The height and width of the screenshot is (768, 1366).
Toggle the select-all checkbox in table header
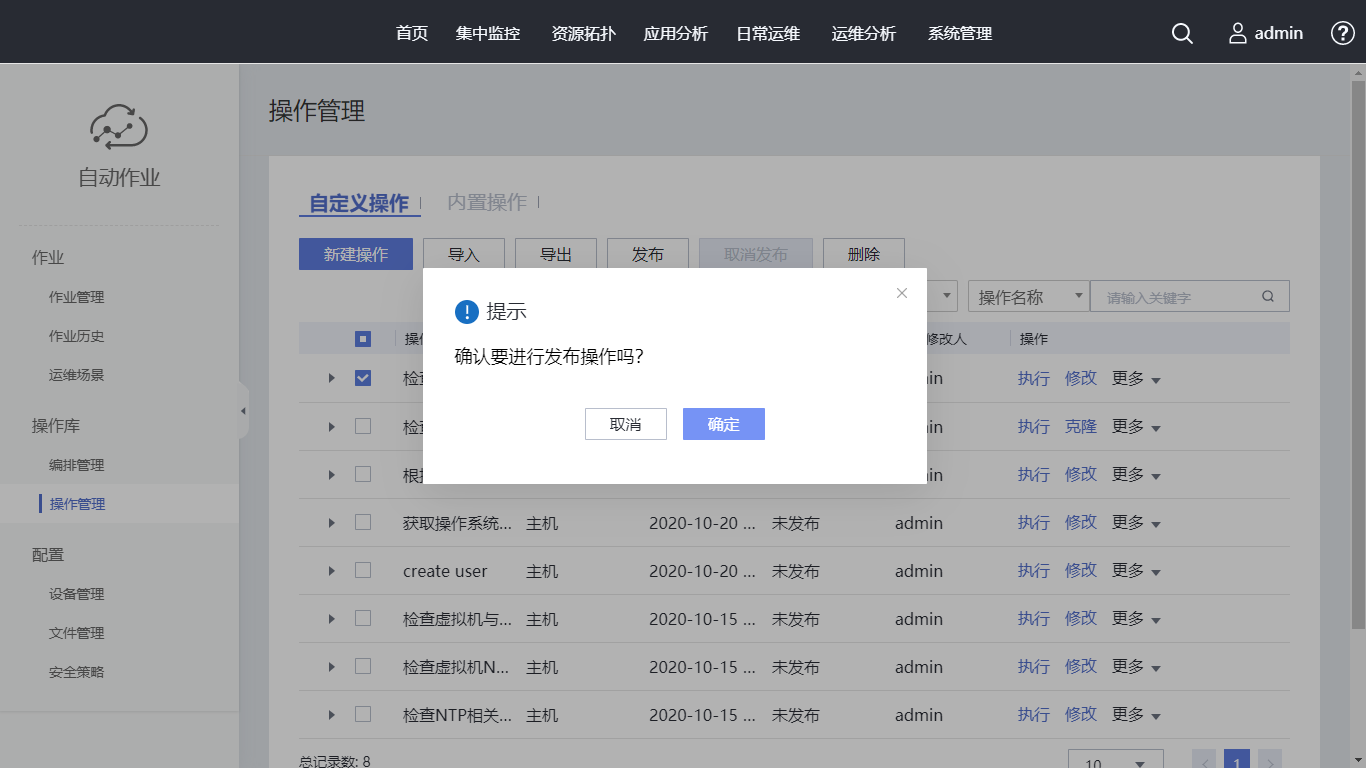(363, 339)
